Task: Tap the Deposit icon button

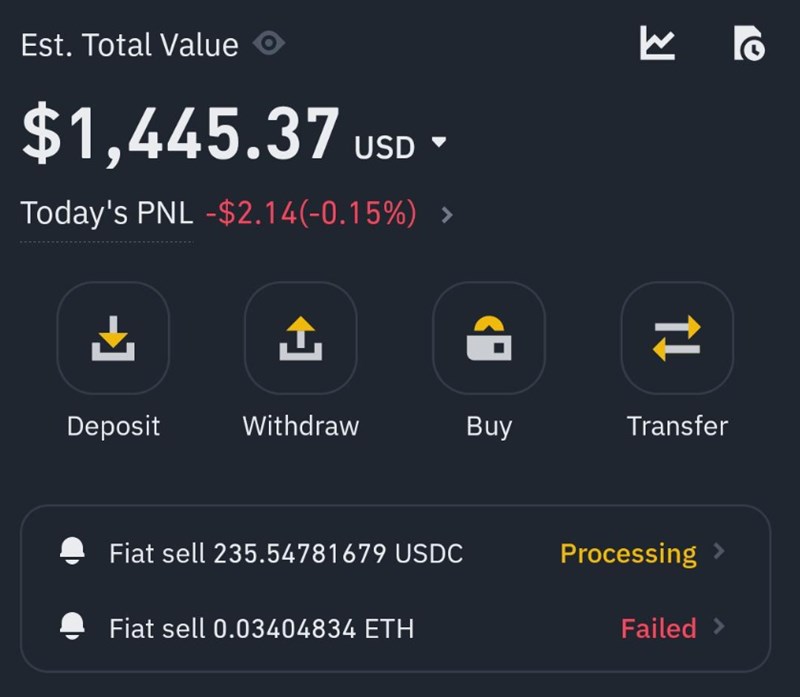Action: 113,338
